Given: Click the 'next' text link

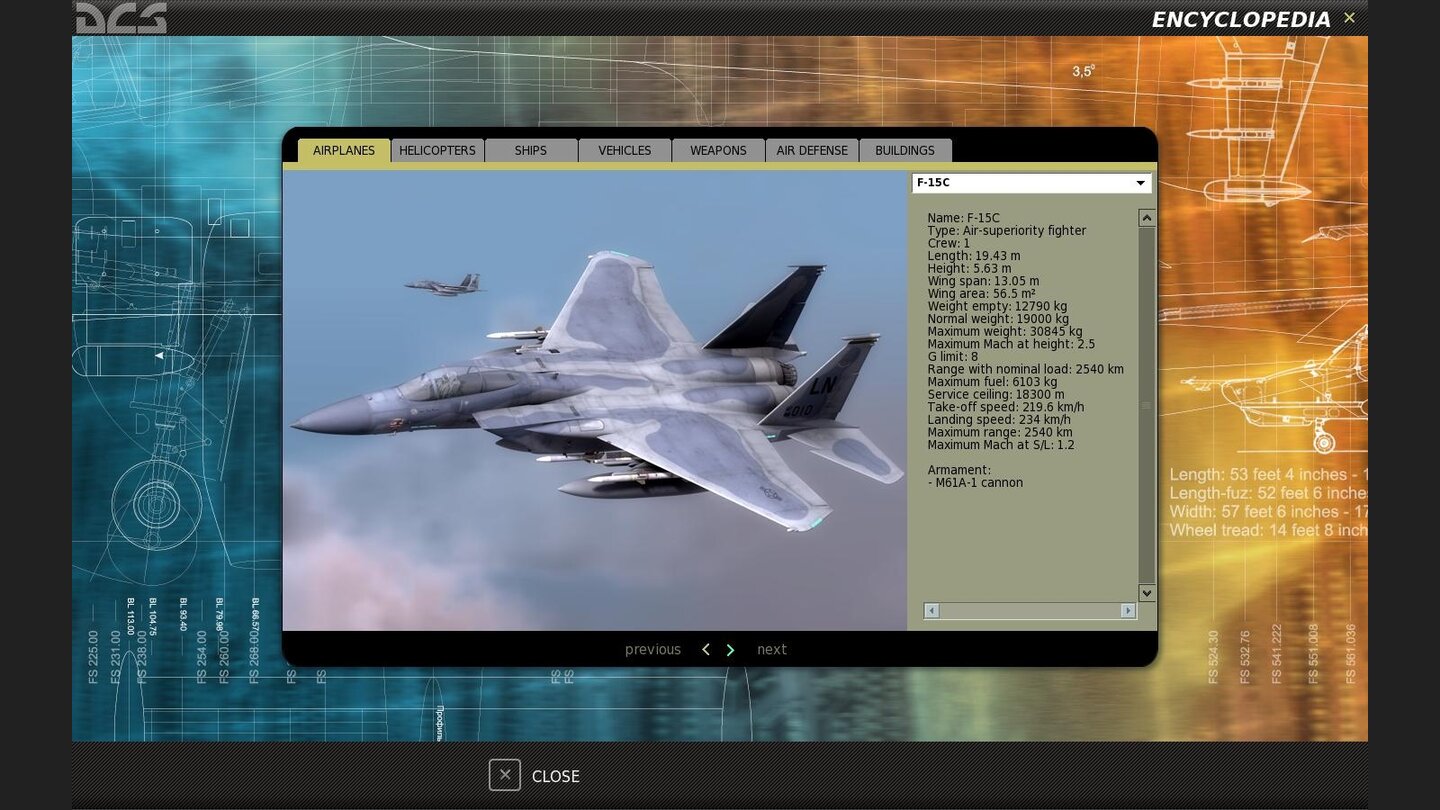Looking at the screenshot, I should 772,649.
